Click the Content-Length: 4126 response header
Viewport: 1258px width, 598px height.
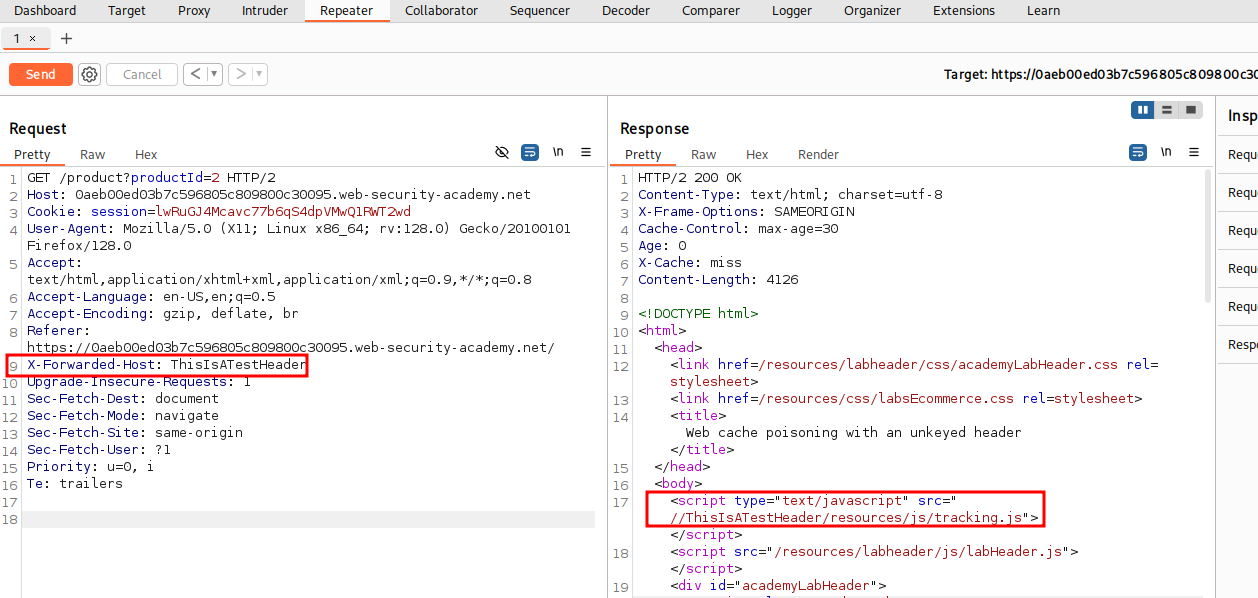point(718,280)
